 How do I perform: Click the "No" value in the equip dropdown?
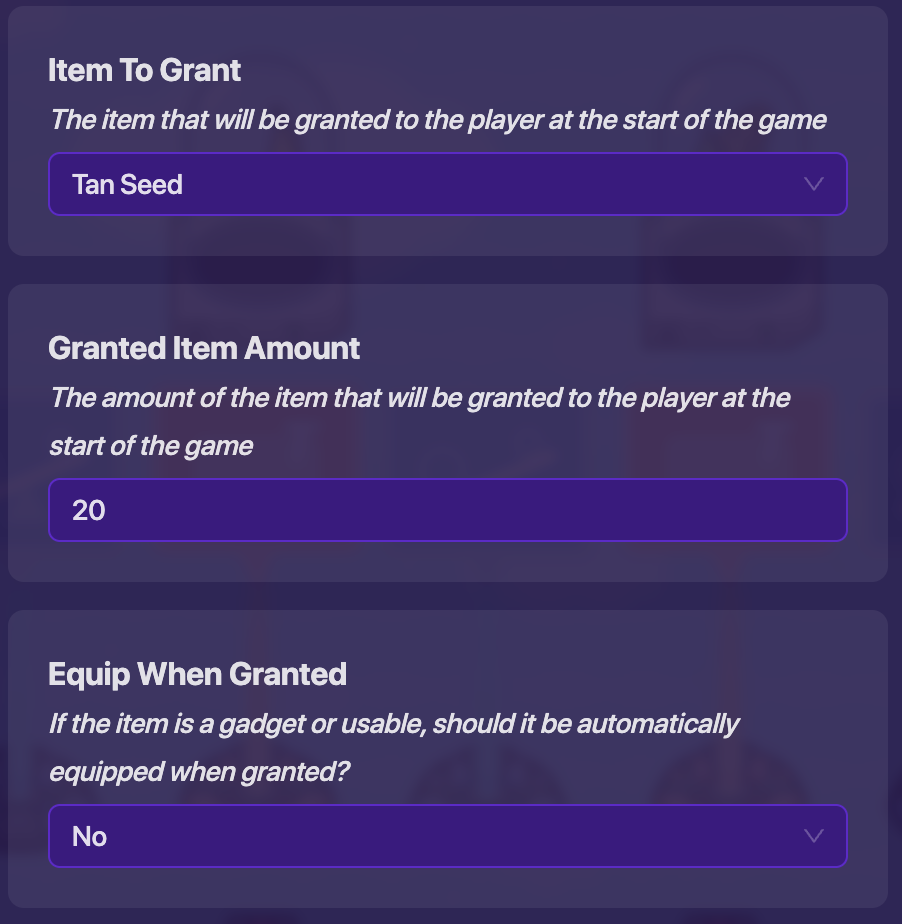(90, 837)
